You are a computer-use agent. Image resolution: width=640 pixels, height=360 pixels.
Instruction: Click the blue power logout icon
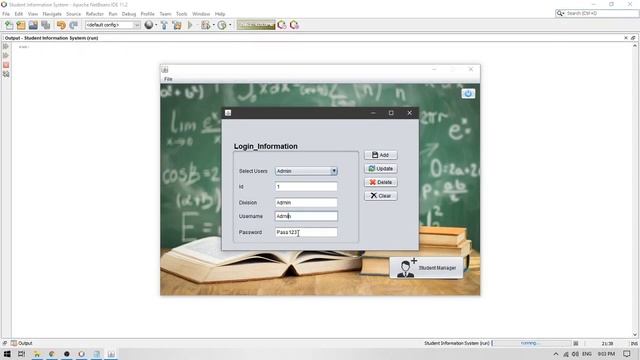click(x=468, y=93)
